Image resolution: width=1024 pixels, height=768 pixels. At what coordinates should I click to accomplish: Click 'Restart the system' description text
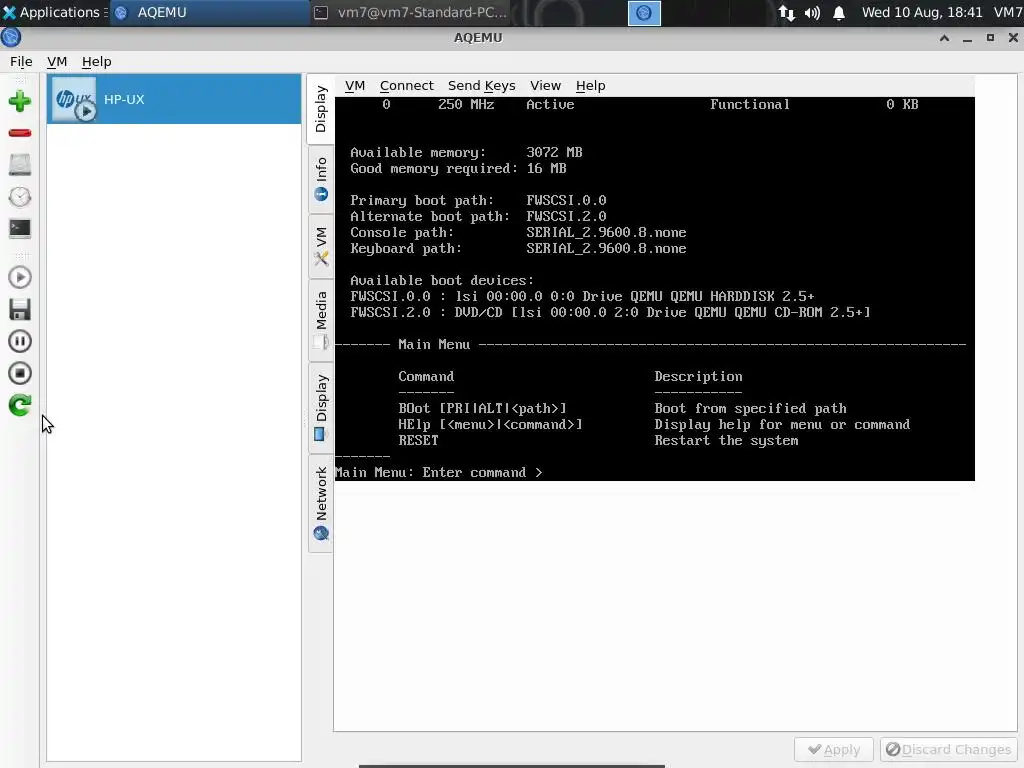click(x=726, y=440)
